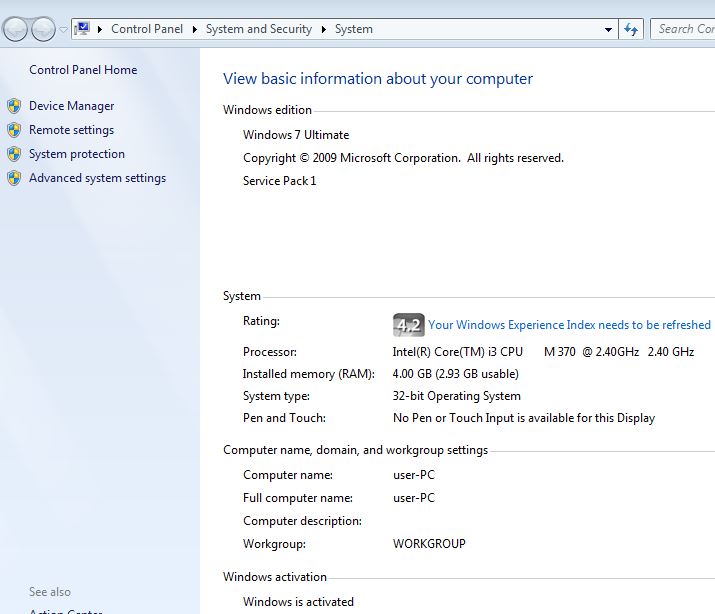Image resolution: width=715 pixels, height=614 pixels.
Task: Click the shield icon beside Device Manager
Action: [14, 106]
